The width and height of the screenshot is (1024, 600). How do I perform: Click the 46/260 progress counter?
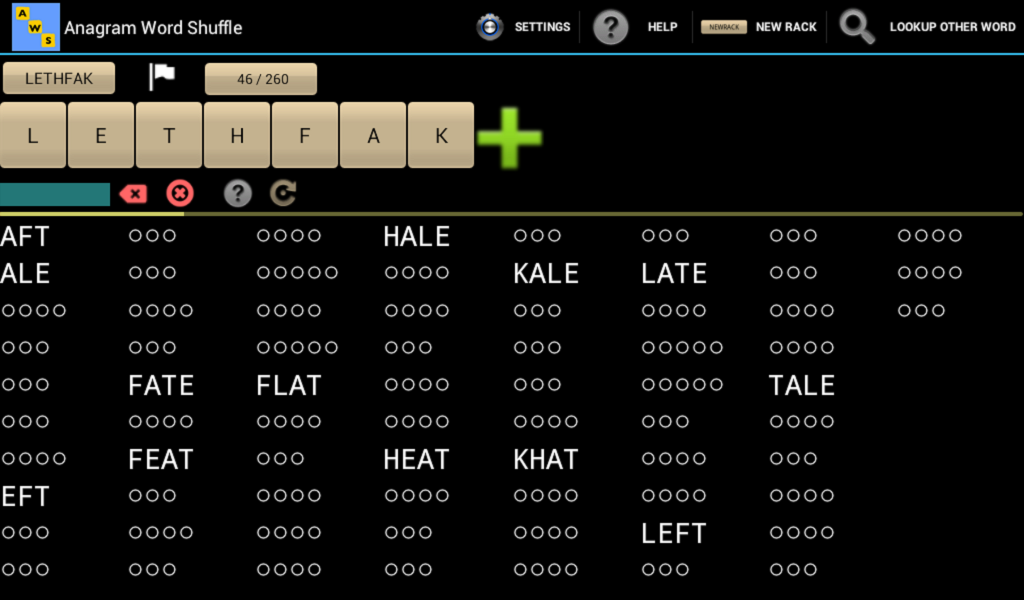pyautogui.click(x=260, y=78)
